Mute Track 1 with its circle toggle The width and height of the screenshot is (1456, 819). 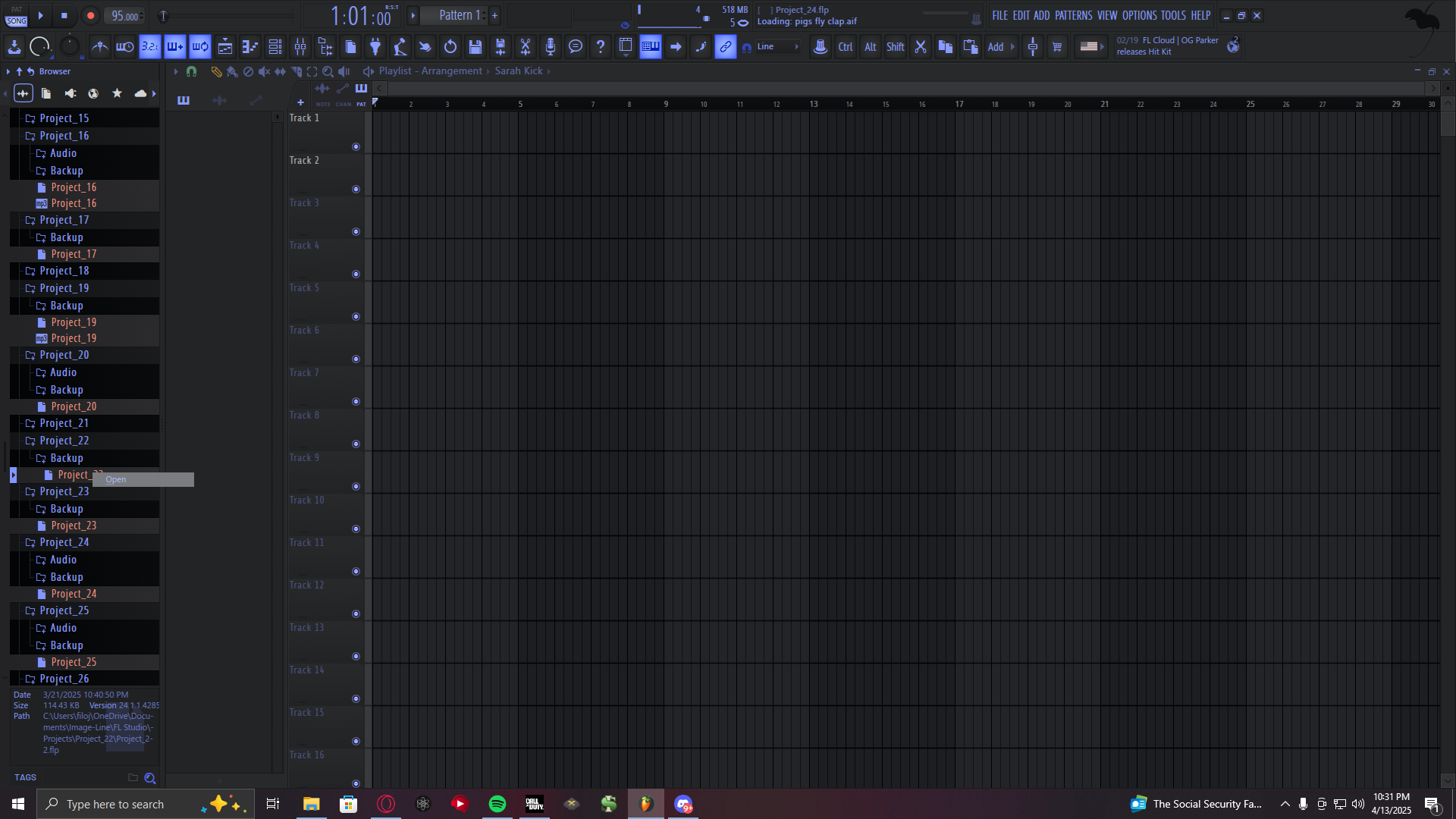coord(356,147)
